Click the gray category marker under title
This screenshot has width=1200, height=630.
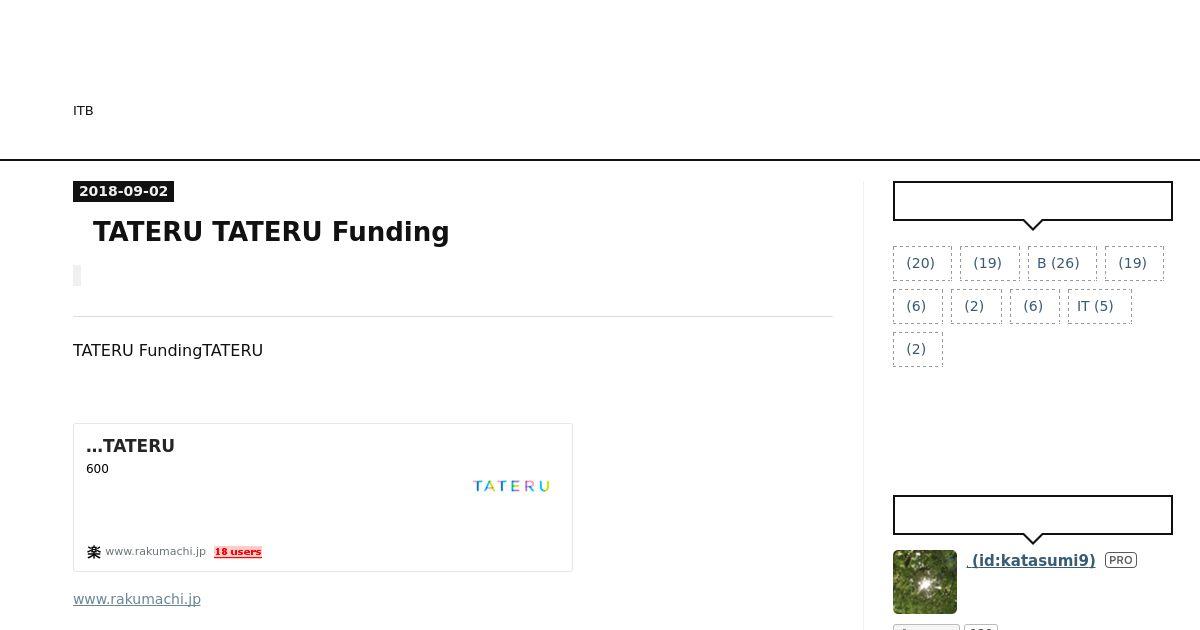(77, 276)
